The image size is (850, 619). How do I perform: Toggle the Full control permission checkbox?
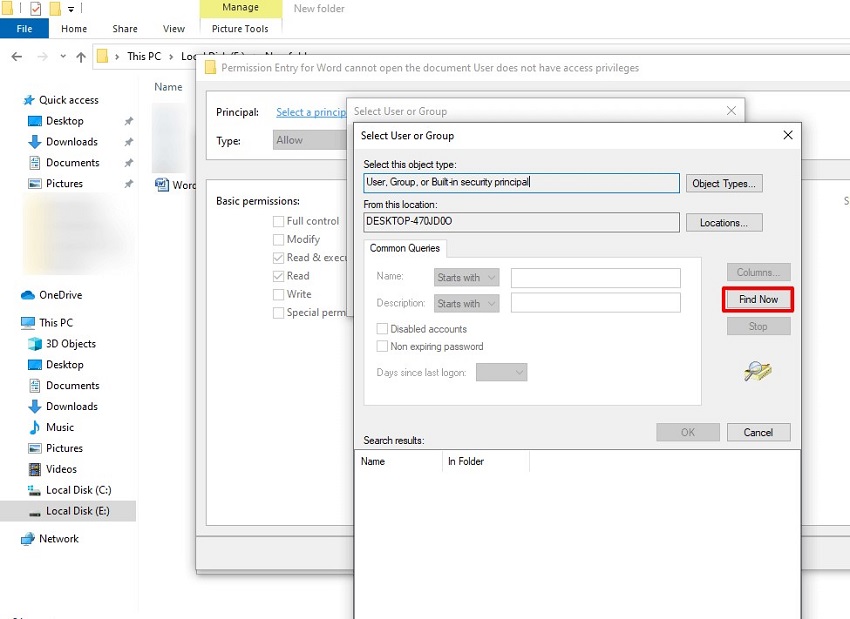click(279, 221)
